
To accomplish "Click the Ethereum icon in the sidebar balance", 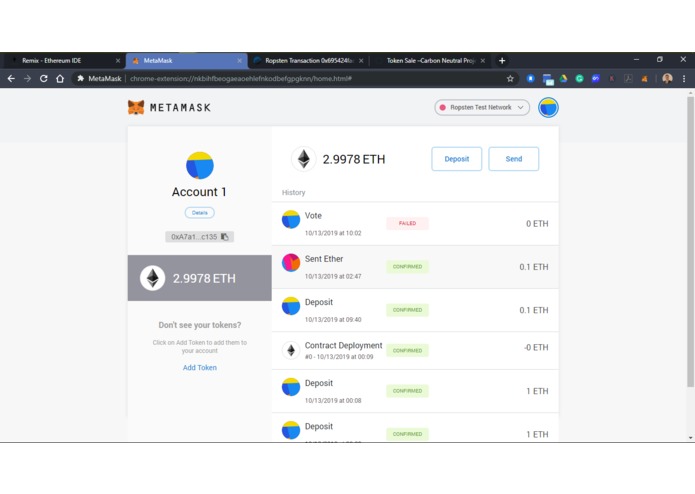I will 153,278.
